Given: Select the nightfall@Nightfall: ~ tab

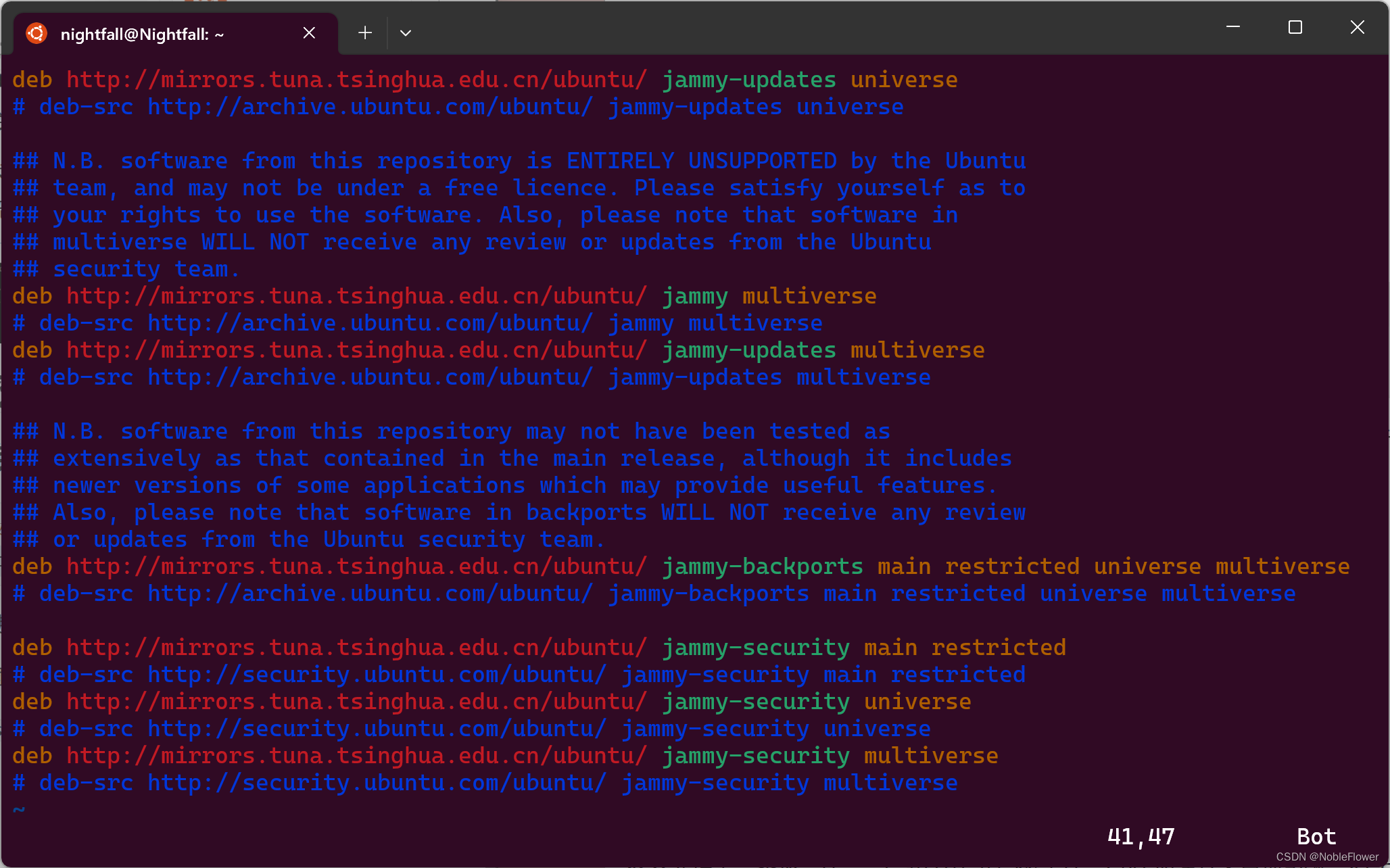Looking at the screenshot, I should [142, 33].
